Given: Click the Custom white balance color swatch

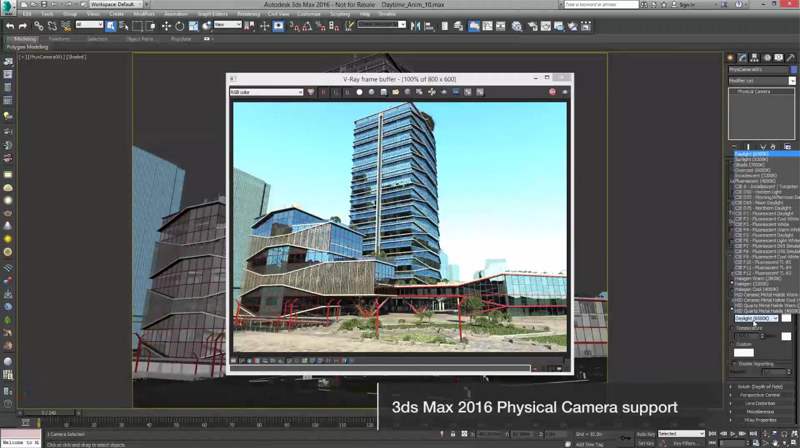Looking at the screenshot, I should [744, 352].
